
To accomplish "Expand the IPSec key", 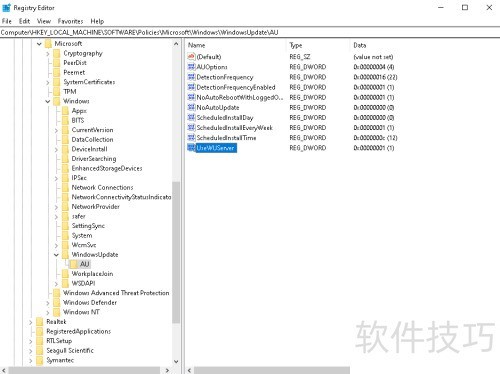I will (x=56, y=178).
